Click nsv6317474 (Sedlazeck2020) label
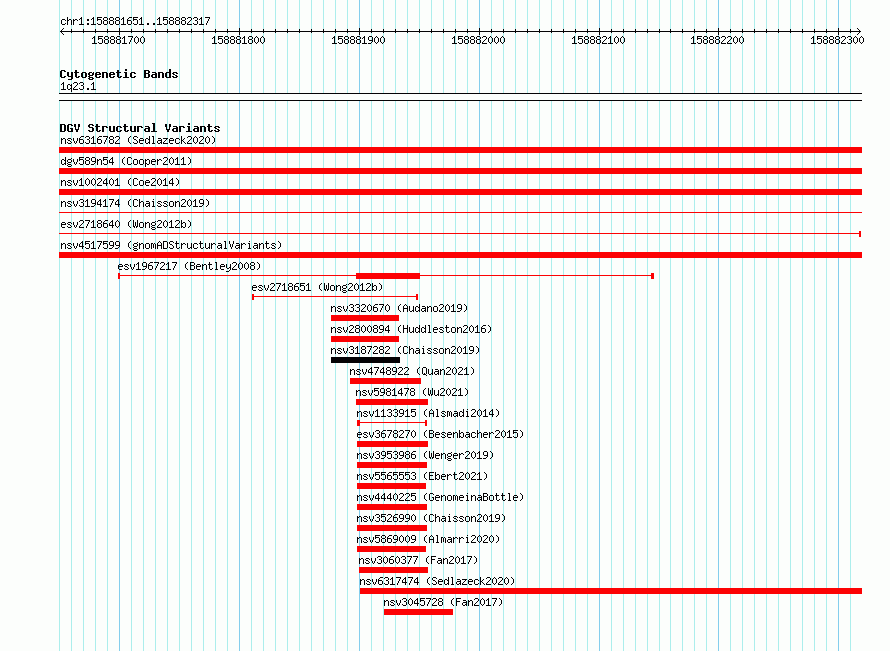Viewport: 890px width, 651px height. [x=437, y=581]
